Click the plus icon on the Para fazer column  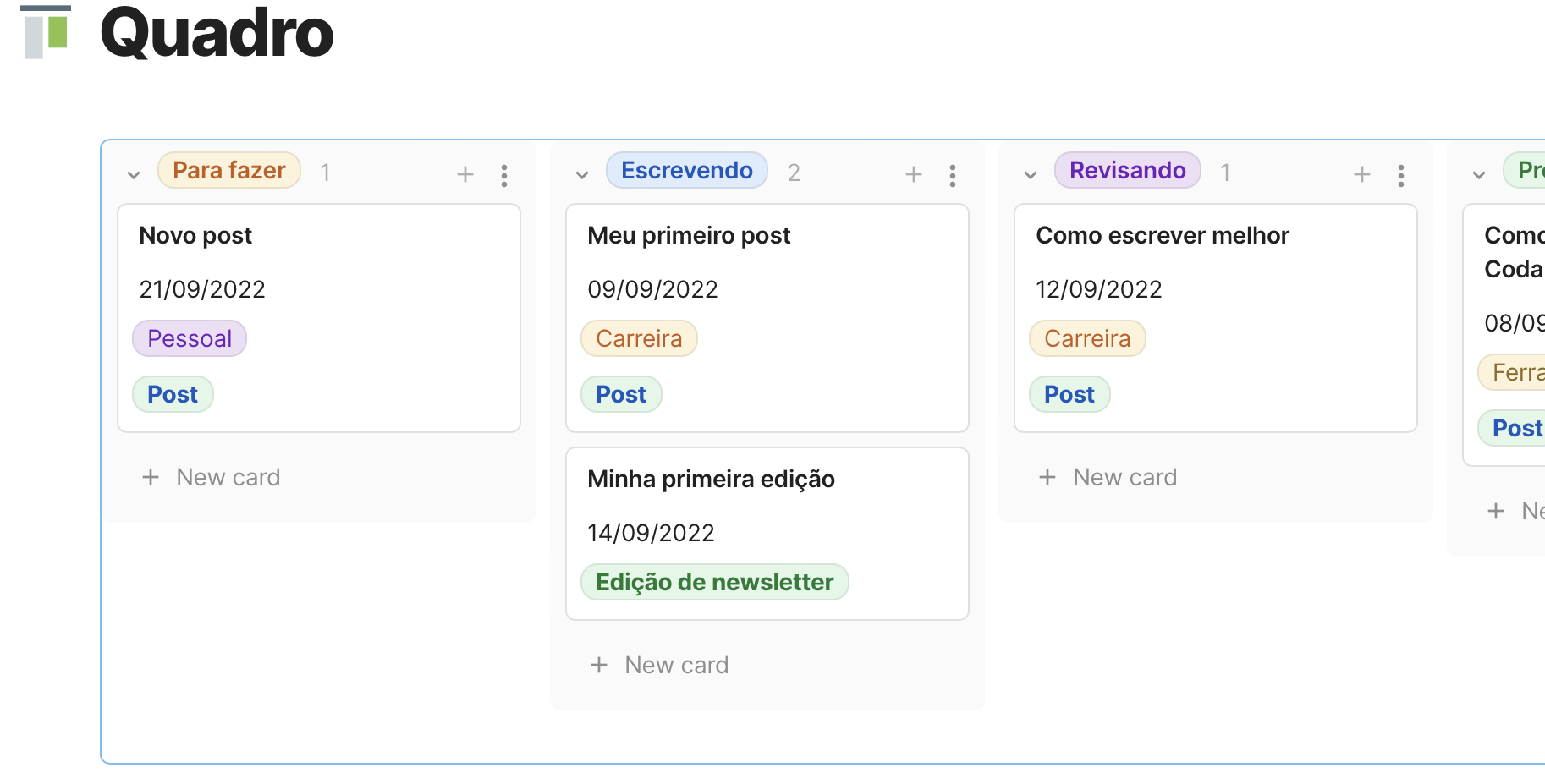[465, 174]
